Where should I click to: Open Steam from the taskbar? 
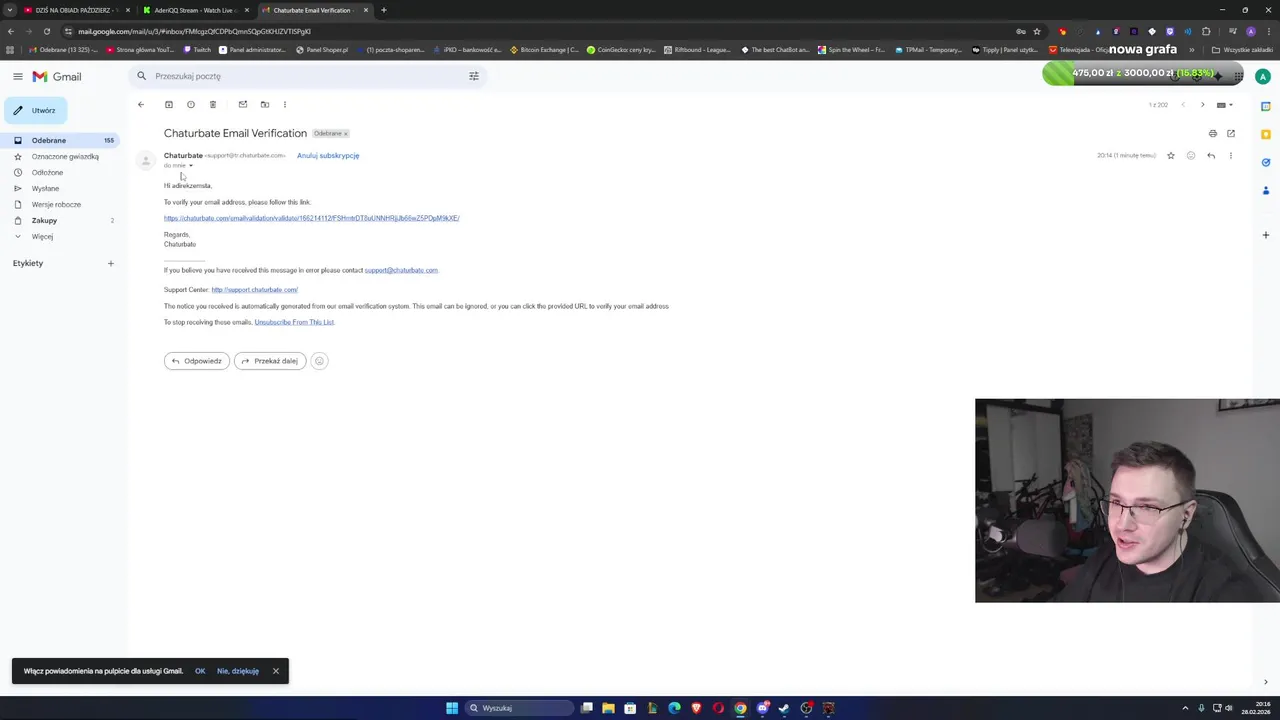click(x=784, y=708)
